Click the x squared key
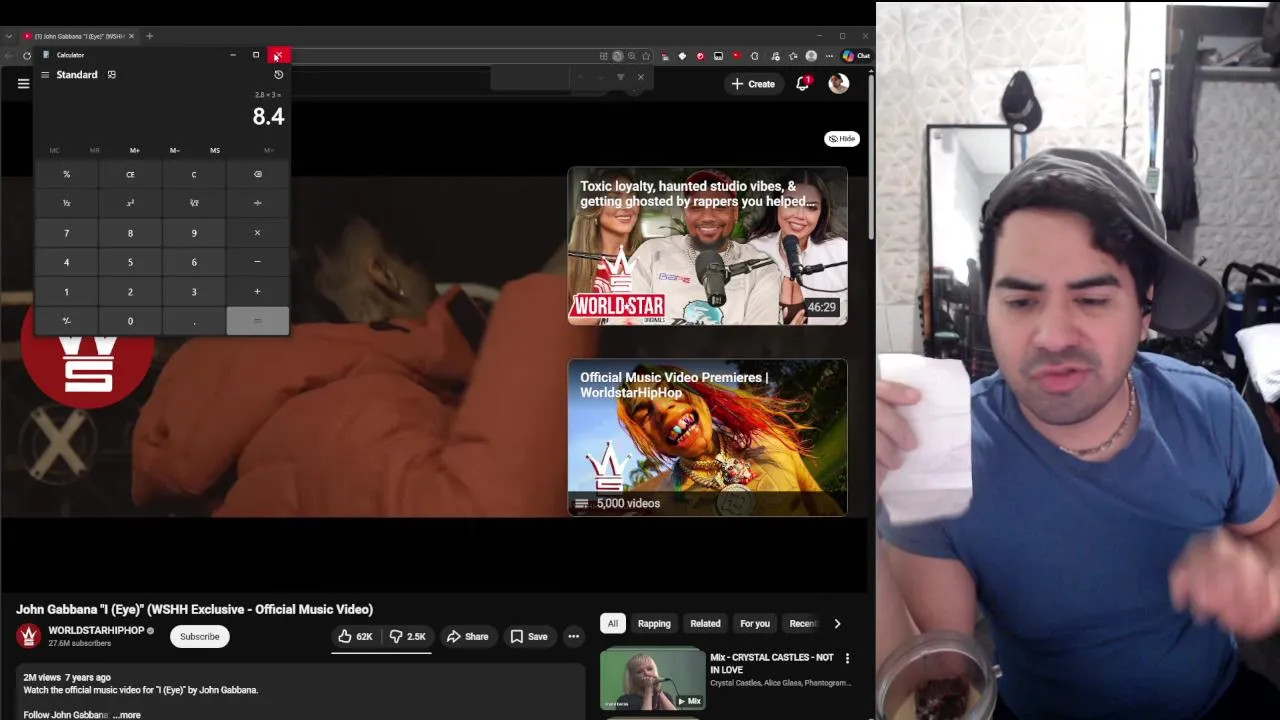The height and width of the screenshot is (720, 1280). point(130,203)
